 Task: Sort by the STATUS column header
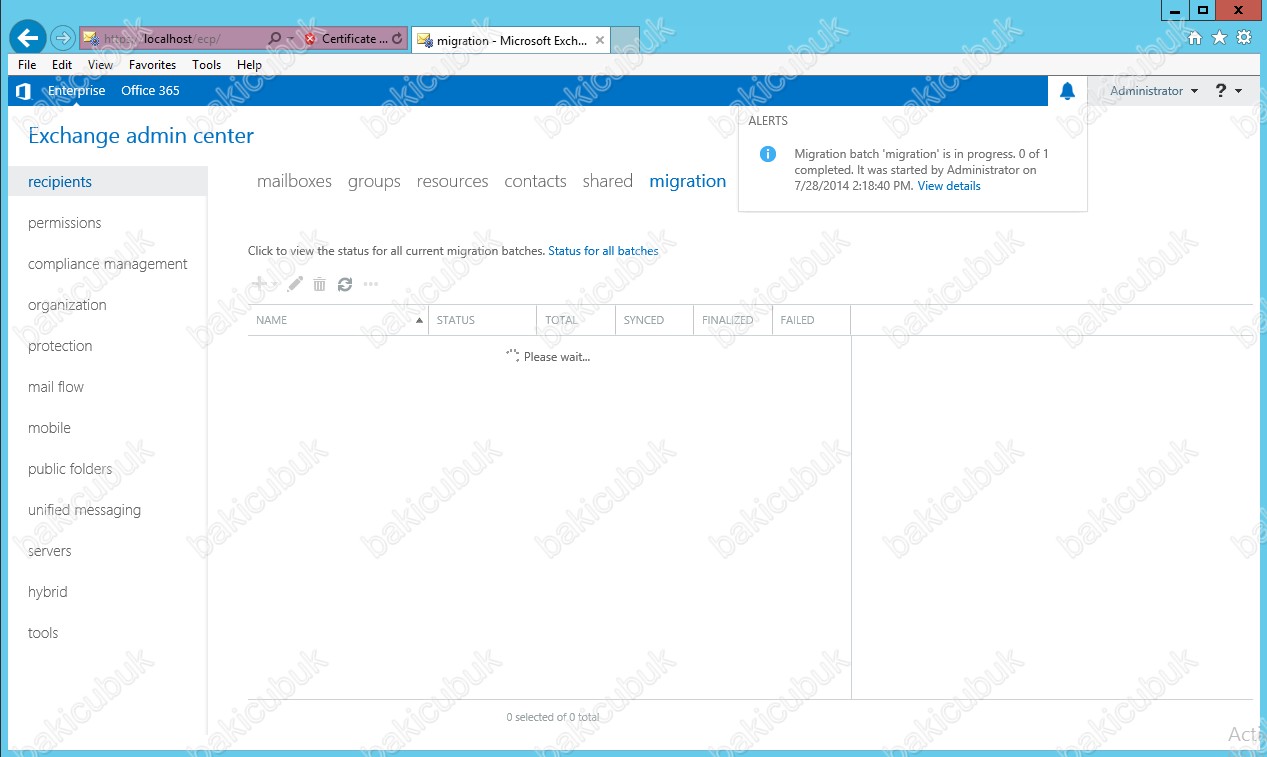click(482, 320)
